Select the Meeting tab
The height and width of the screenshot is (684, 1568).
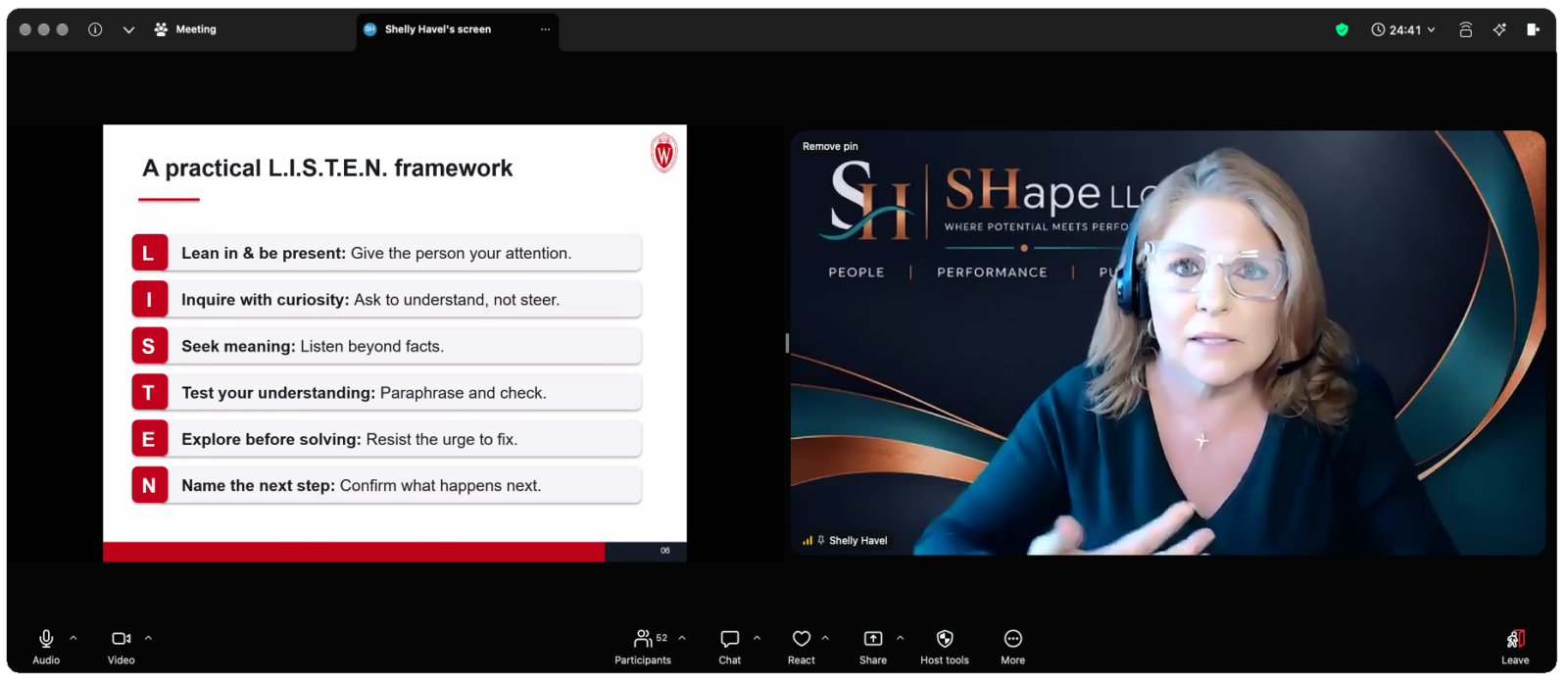[x=185, y=29]
